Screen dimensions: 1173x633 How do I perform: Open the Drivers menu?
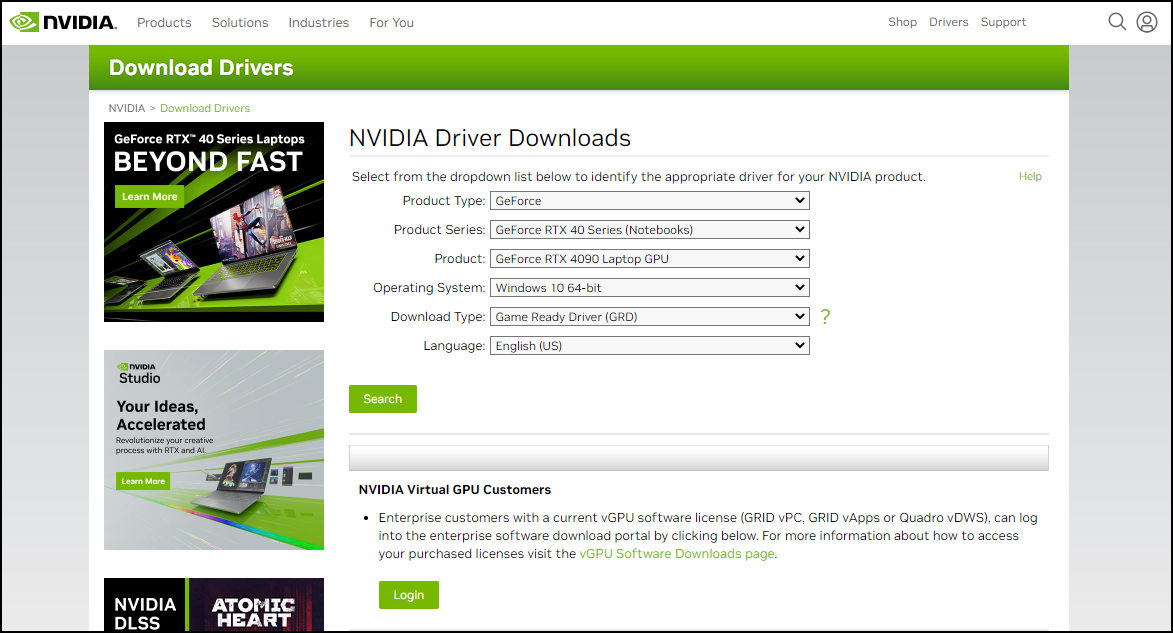[x=948, y=21]
